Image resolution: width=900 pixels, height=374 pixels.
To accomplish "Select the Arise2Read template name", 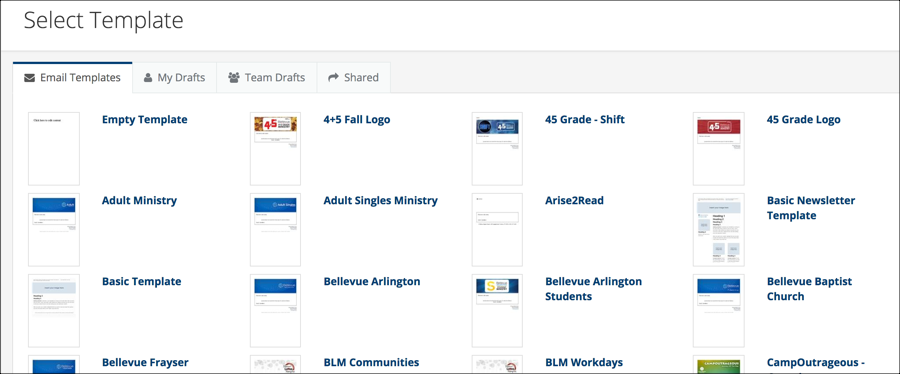I will [575, 201].
